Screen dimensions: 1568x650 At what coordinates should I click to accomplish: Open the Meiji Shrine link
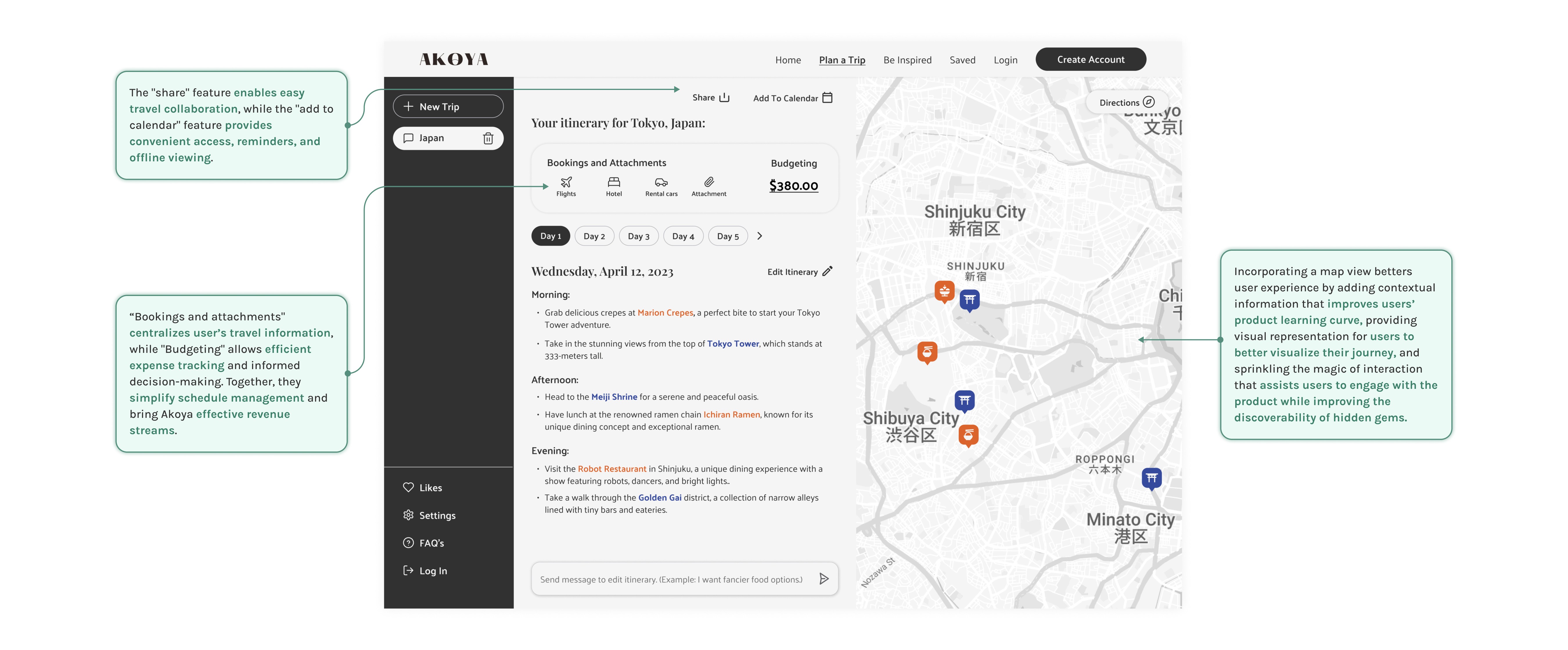614,397
